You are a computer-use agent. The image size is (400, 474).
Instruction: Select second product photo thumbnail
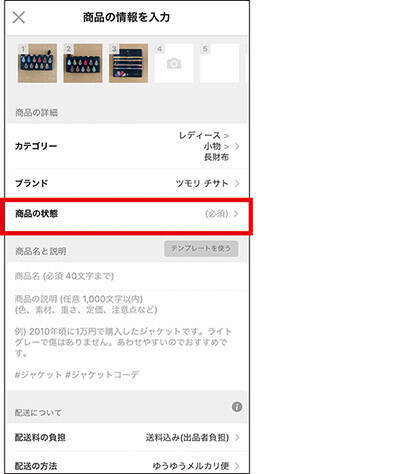pyautogui.click(x=83, y=63)
